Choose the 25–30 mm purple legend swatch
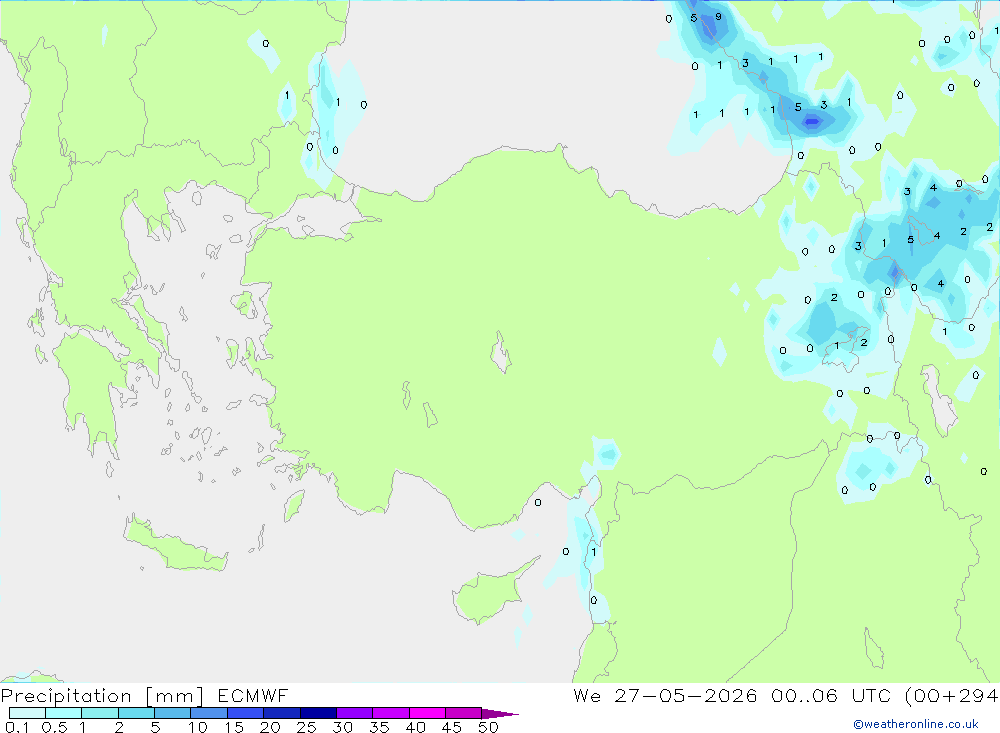 pyautogui.click(x=318, y=713)
